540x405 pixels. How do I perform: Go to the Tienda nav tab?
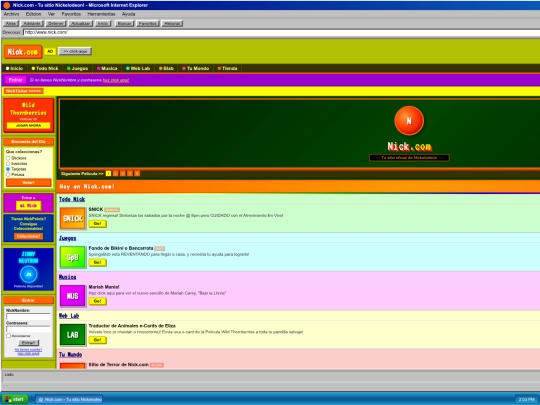(227, 69)
